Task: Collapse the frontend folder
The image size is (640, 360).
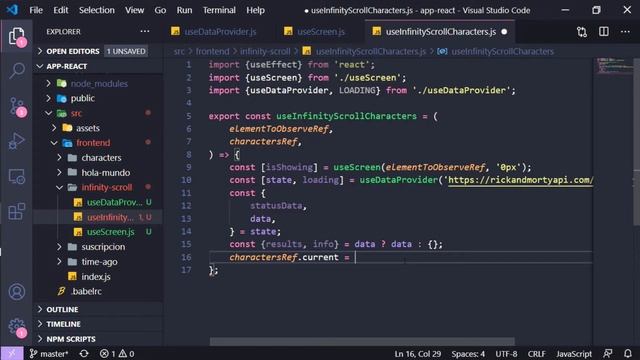Action: click(x=93, y=143)
